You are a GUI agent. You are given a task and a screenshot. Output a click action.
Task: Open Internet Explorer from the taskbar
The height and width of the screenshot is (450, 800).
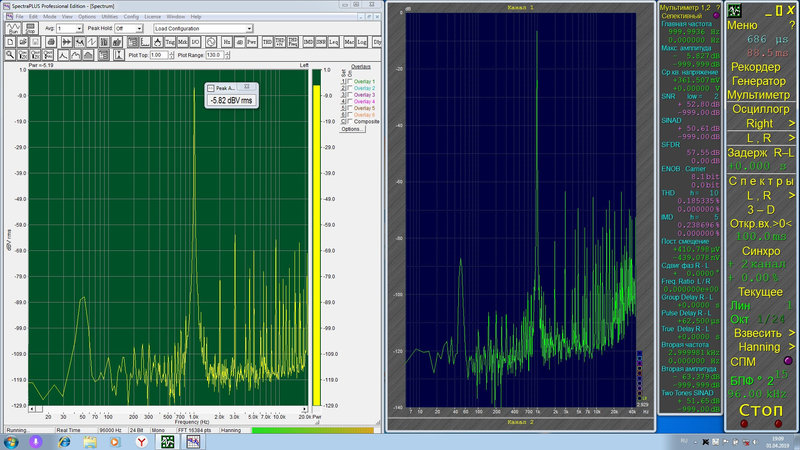pos(64,441)
